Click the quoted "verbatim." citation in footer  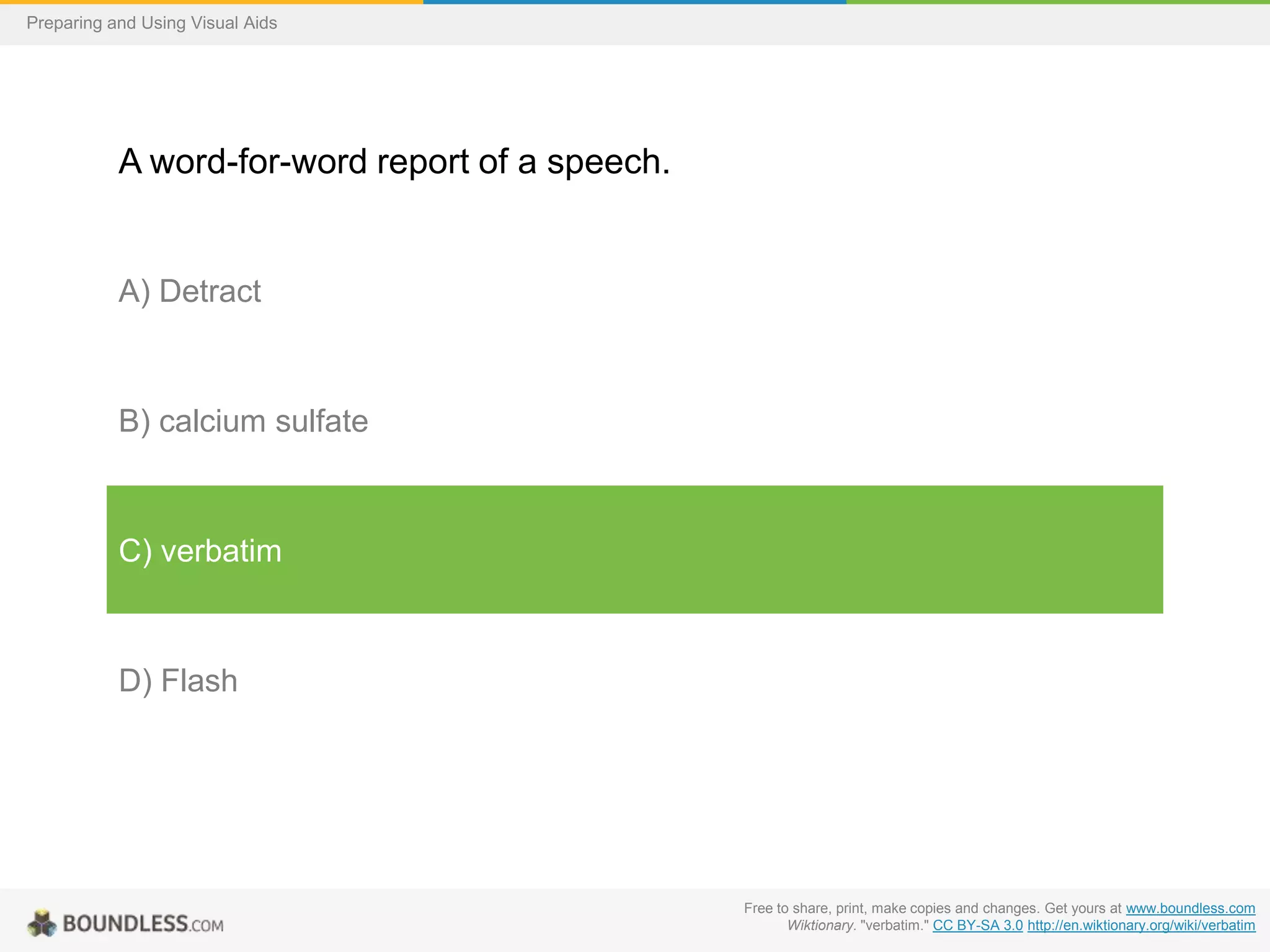point(894,925)
